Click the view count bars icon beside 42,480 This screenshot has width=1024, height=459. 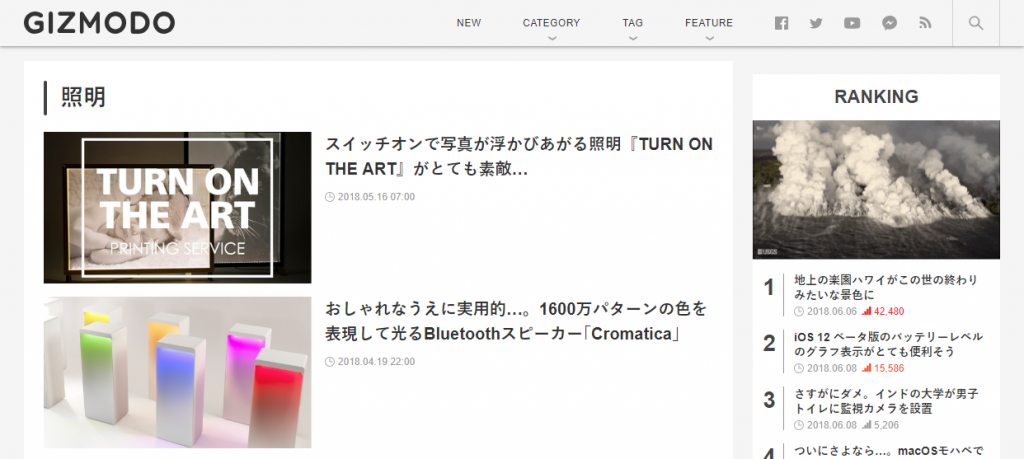[867, 311]
